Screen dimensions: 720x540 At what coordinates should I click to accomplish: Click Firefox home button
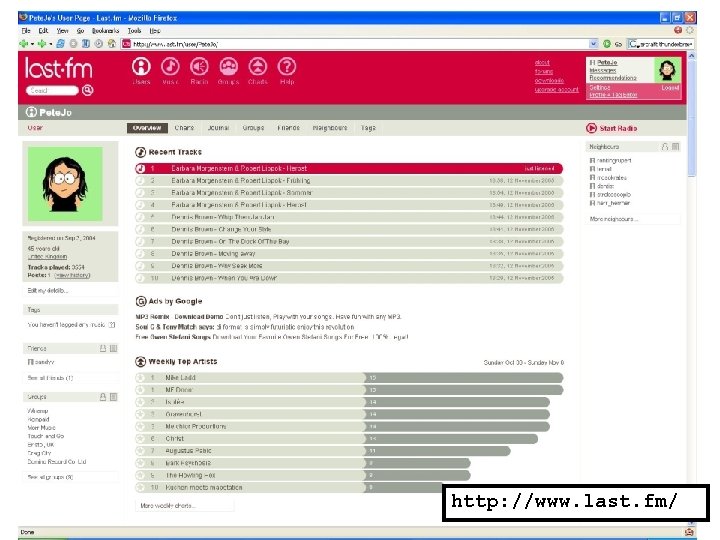pyautogui.click(x=112, y=44)
